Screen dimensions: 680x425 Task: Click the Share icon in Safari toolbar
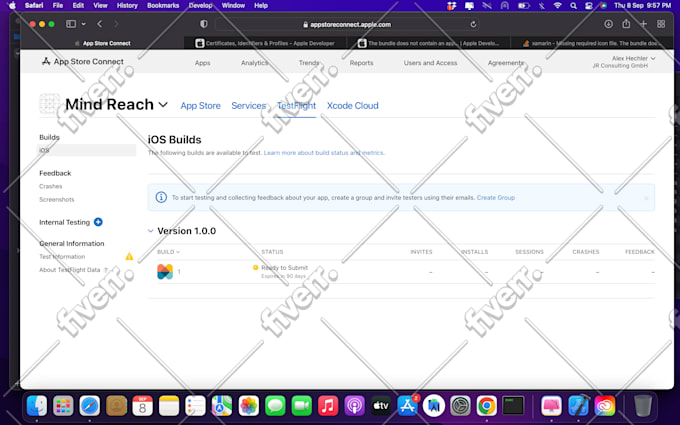pos(626,24)
